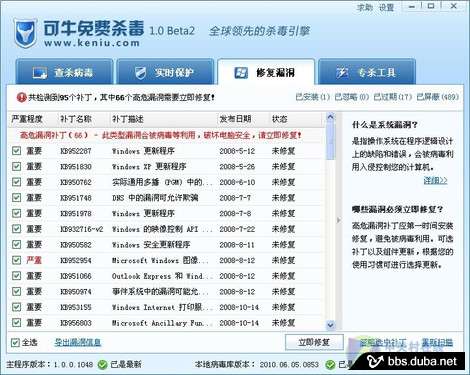Click green check icon next to virus database version
The image size is (470, 375).
click(330, 365)
